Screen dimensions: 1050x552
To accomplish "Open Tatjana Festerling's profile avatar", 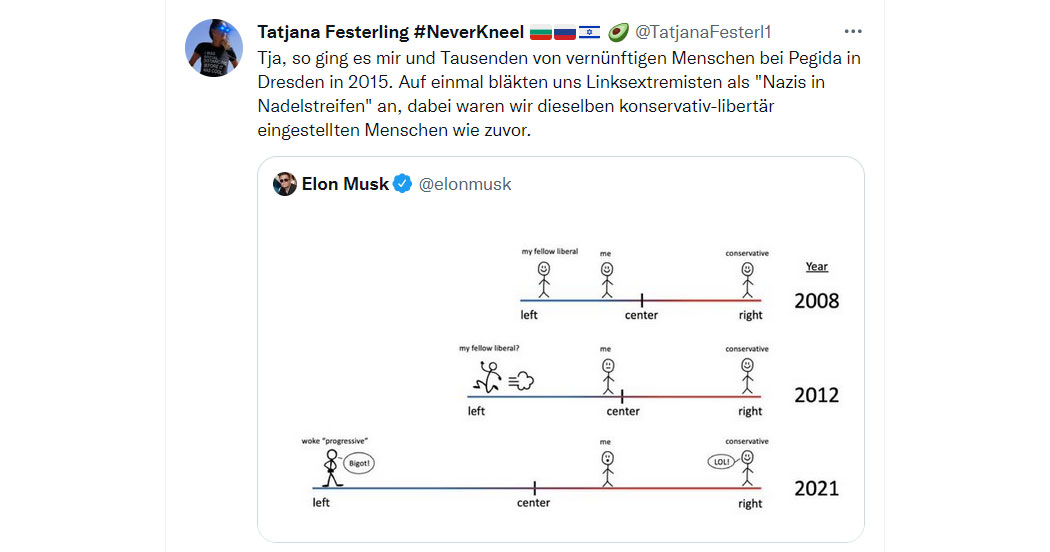I will point(214,48).
